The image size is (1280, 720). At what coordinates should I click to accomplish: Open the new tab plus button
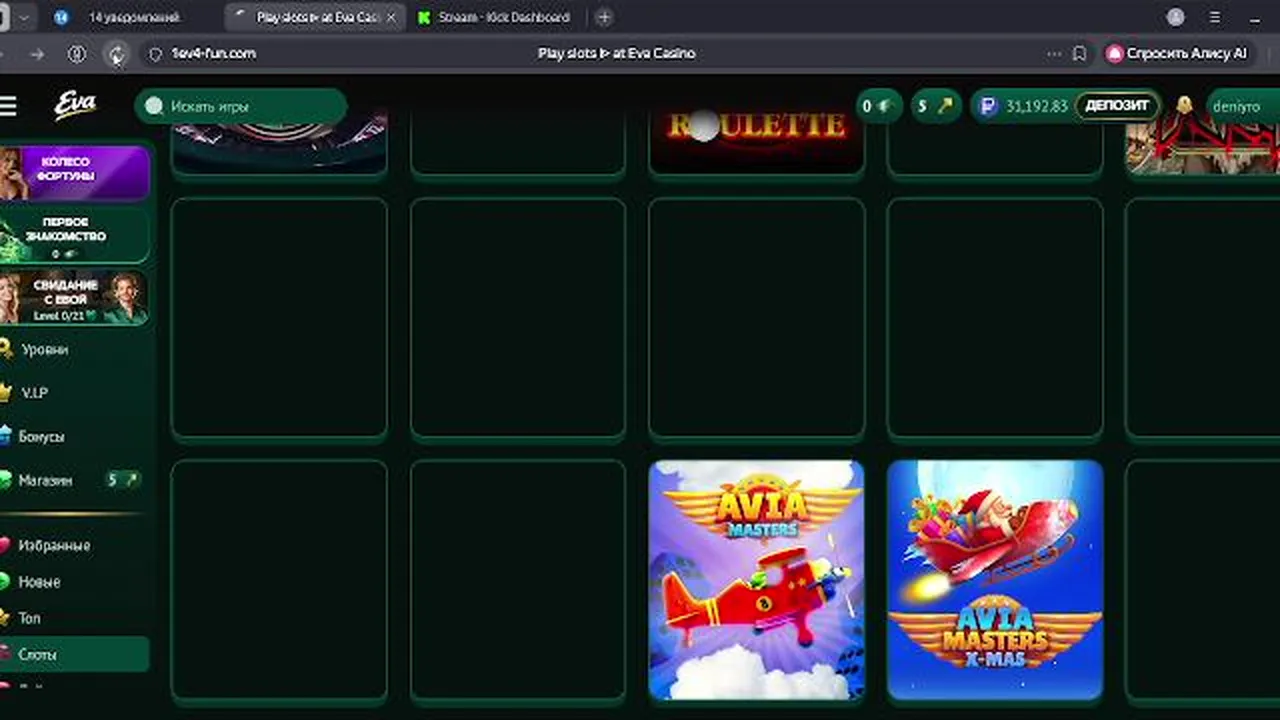pyautogui.click(x=604, y=17)
